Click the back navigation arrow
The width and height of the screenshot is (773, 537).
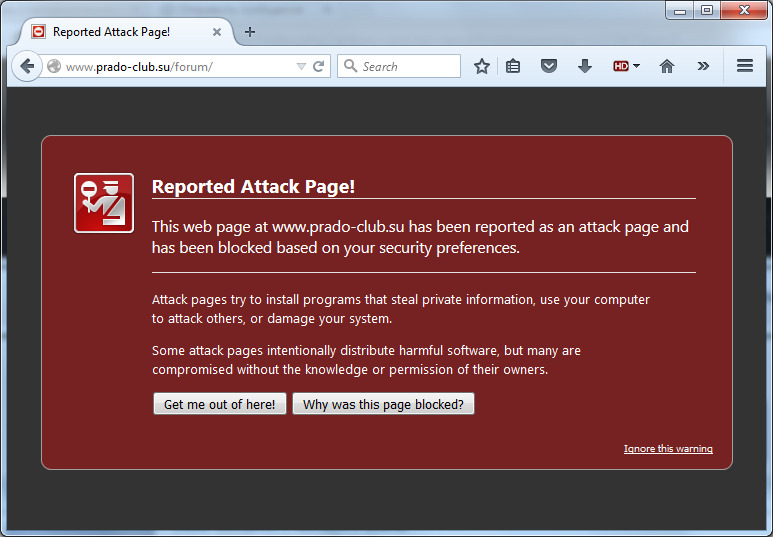pos(27,67)
